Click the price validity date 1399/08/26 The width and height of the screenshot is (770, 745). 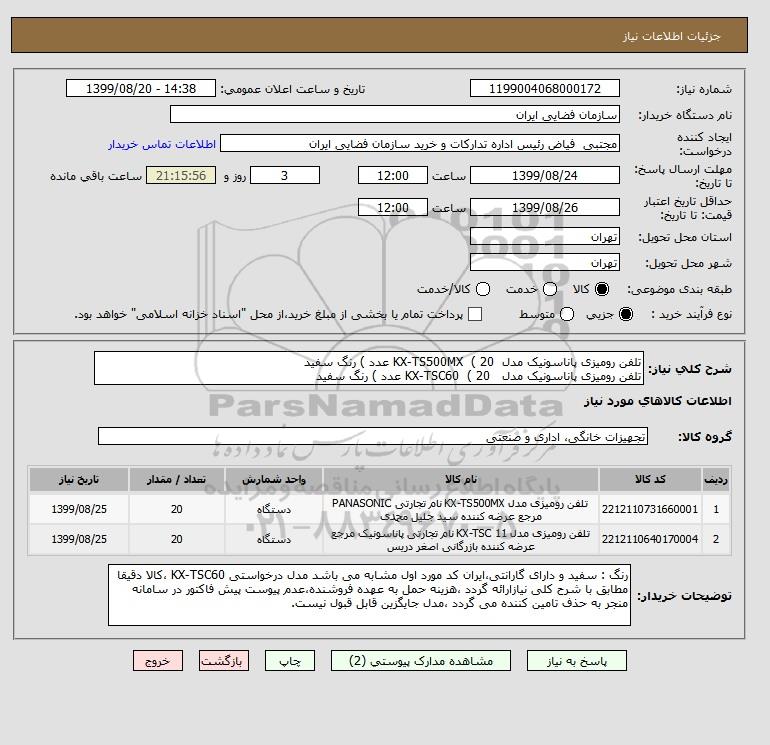tap(545, 207)
